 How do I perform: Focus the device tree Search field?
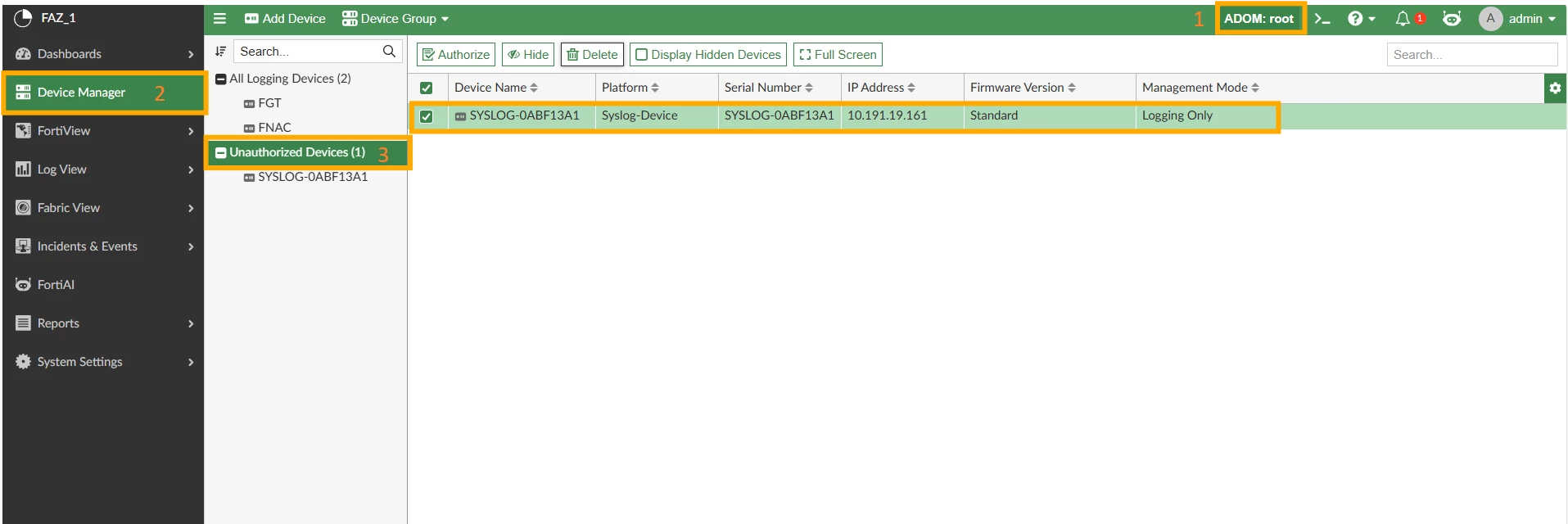[308, 51]
